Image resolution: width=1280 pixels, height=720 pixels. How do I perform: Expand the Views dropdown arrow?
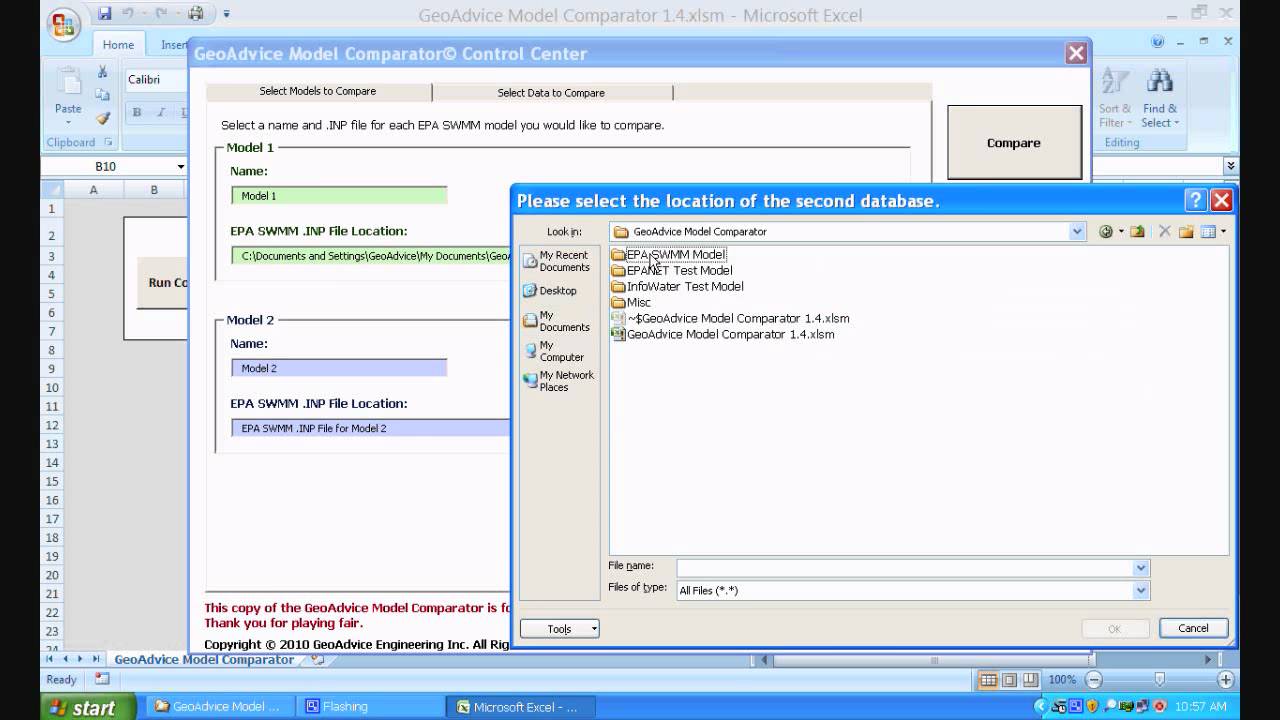click(x=1223, y=232)
